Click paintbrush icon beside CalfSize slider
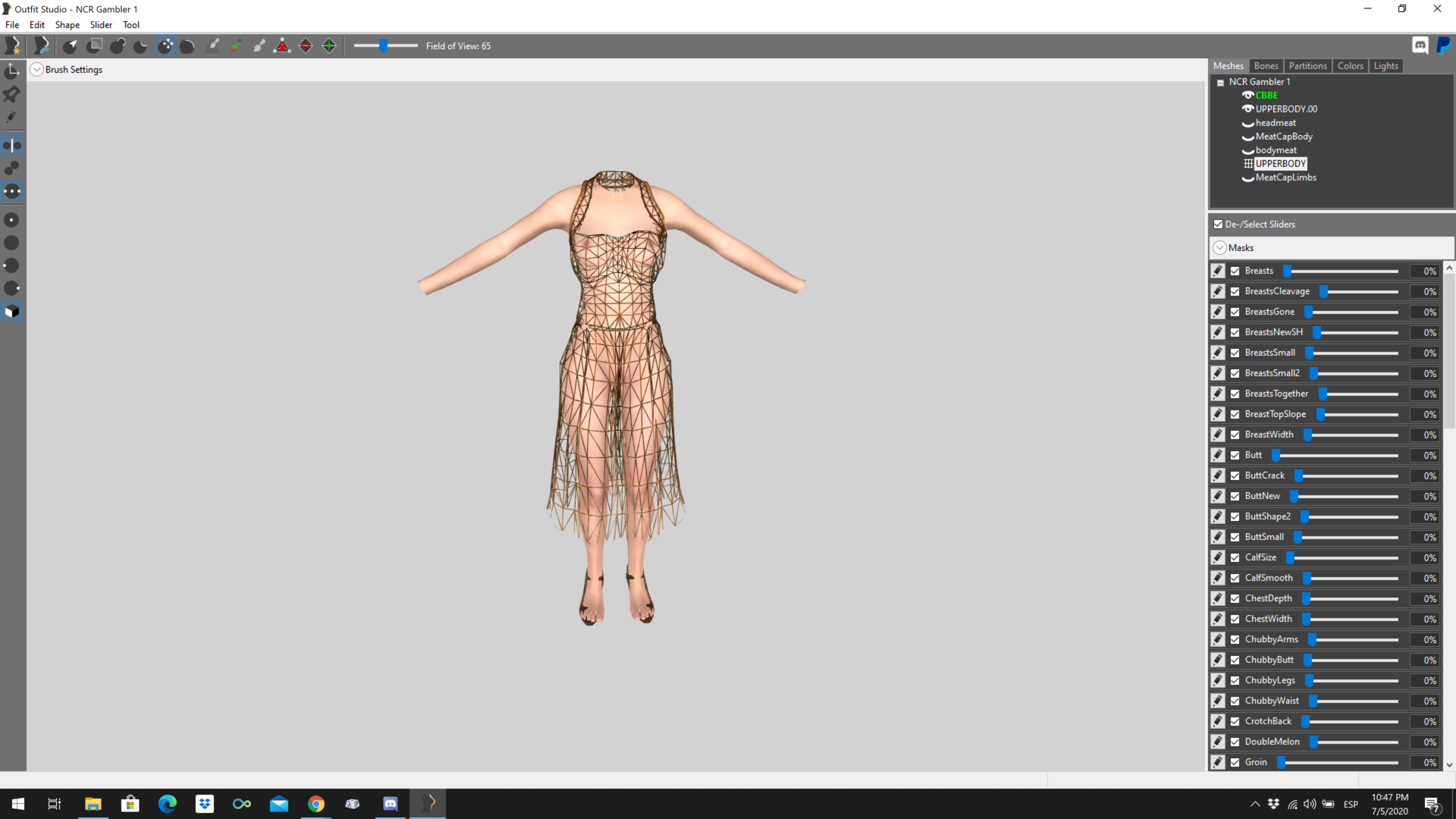The image size is (1456, 819). (1218, 557)
